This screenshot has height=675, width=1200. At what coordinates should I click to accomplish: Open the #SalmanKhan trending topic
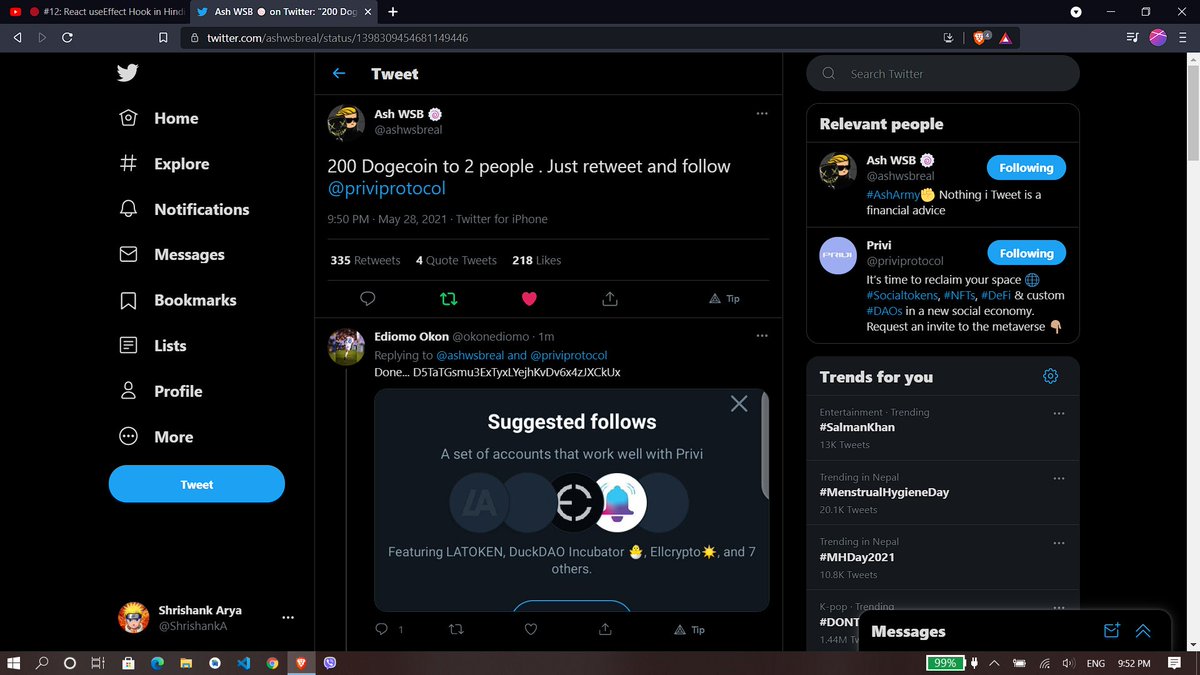857,427
